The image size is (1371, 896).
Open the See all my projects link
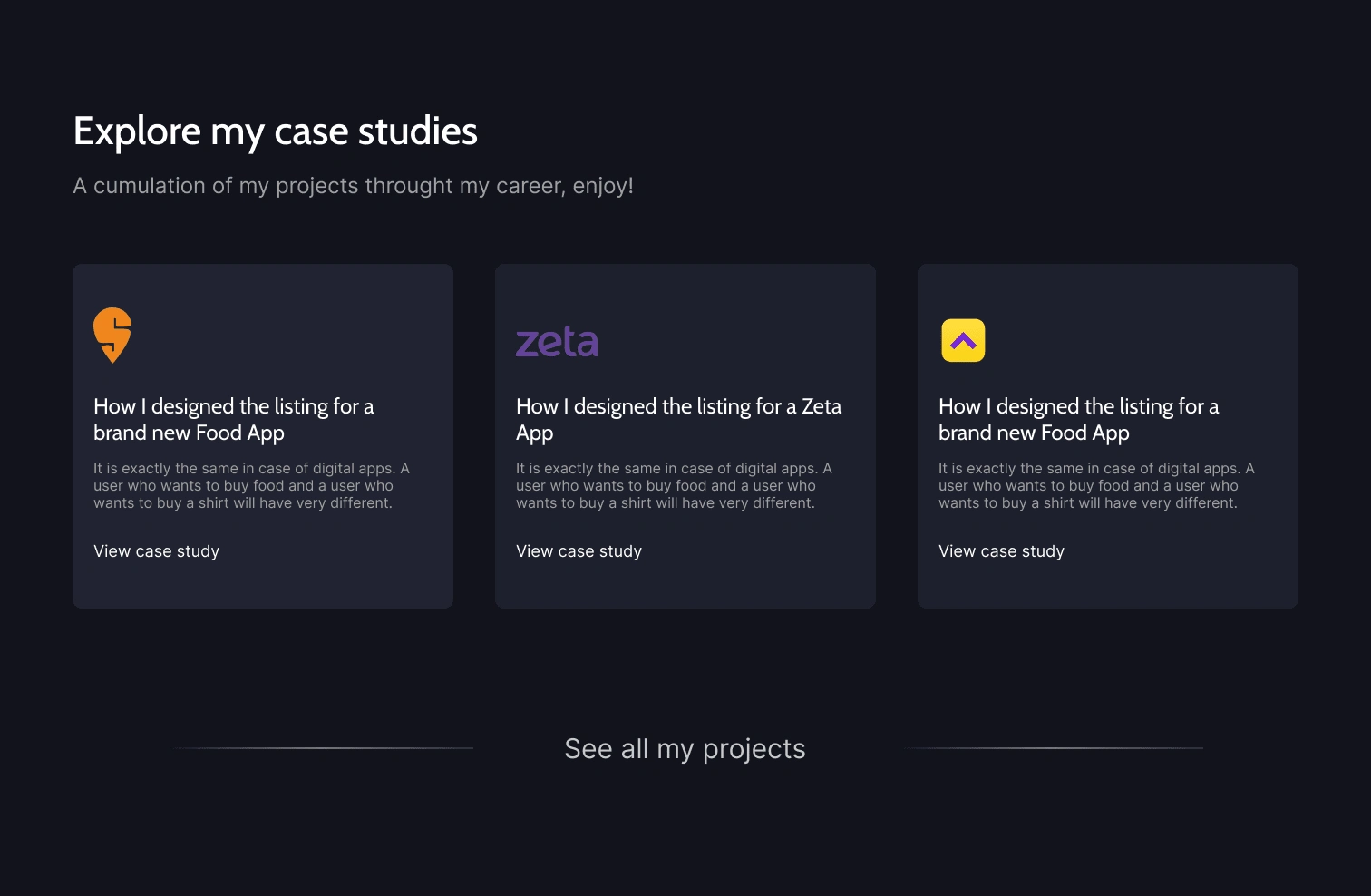[x=685, y=749]
